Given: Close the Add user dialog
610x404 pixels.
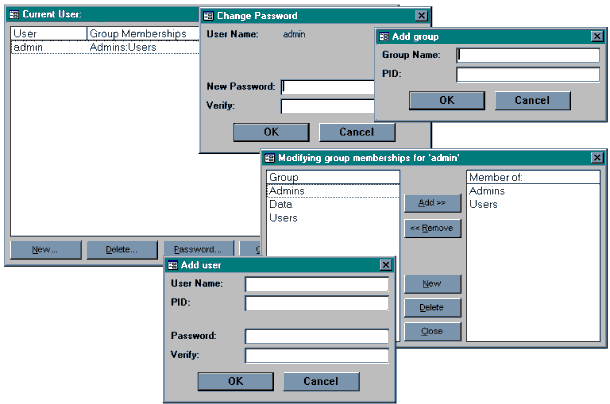Looking at the screenshot, I should click(385, 265).
